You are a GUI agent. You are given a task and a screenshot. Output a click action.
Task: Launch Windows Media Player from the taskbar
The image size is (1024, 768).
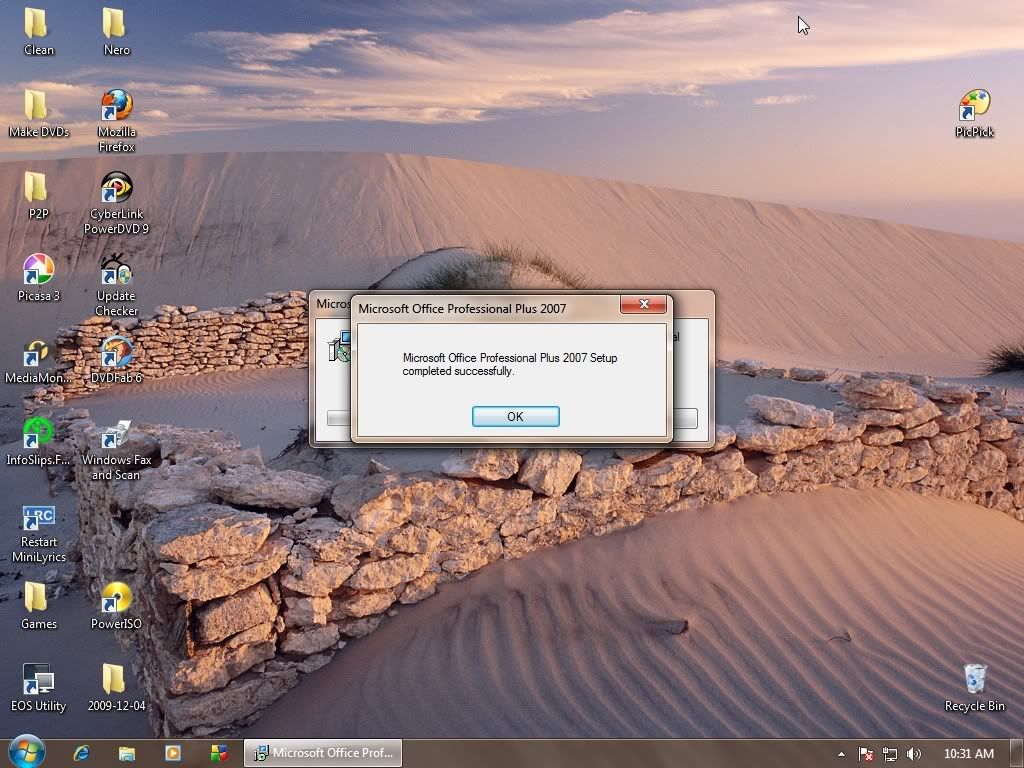tap(173, 753)
